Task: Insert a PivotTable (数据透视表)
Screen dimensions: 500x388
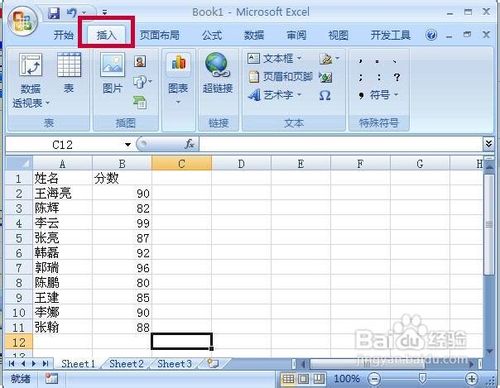Action: [x=30, y=80]
